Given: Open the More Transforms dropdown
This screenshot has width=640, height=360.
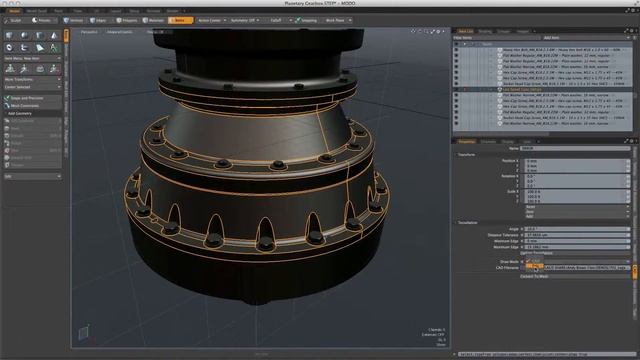Looking at the screenshot, I should [x=33, y=80].
